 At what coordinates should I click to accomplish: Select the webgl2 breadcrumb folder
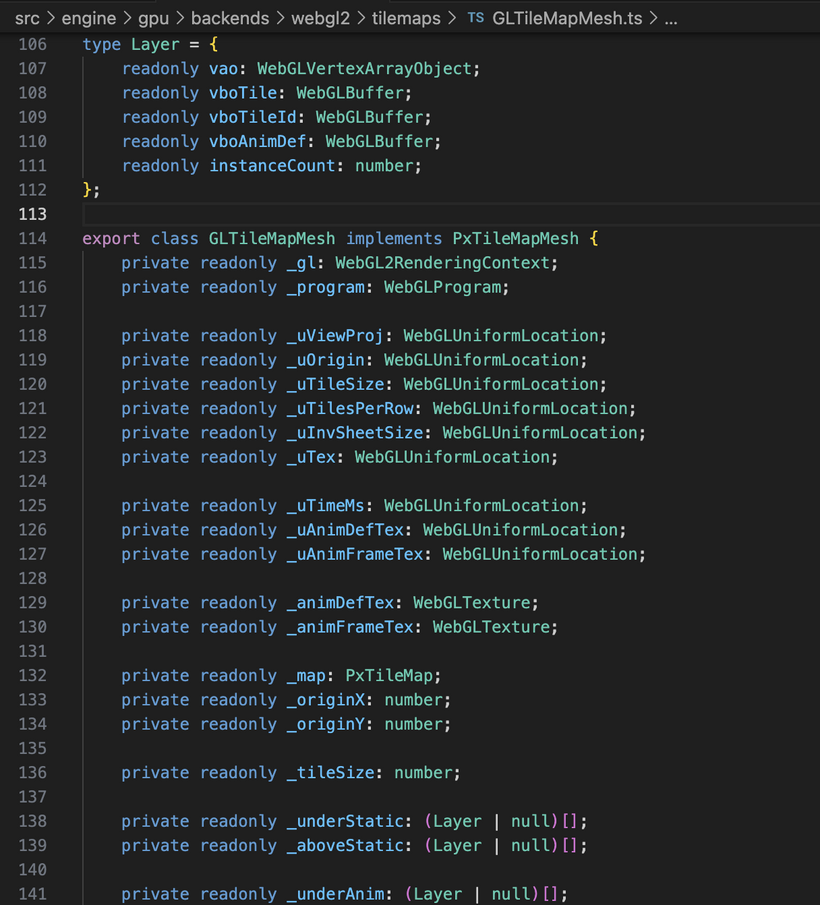322,18
